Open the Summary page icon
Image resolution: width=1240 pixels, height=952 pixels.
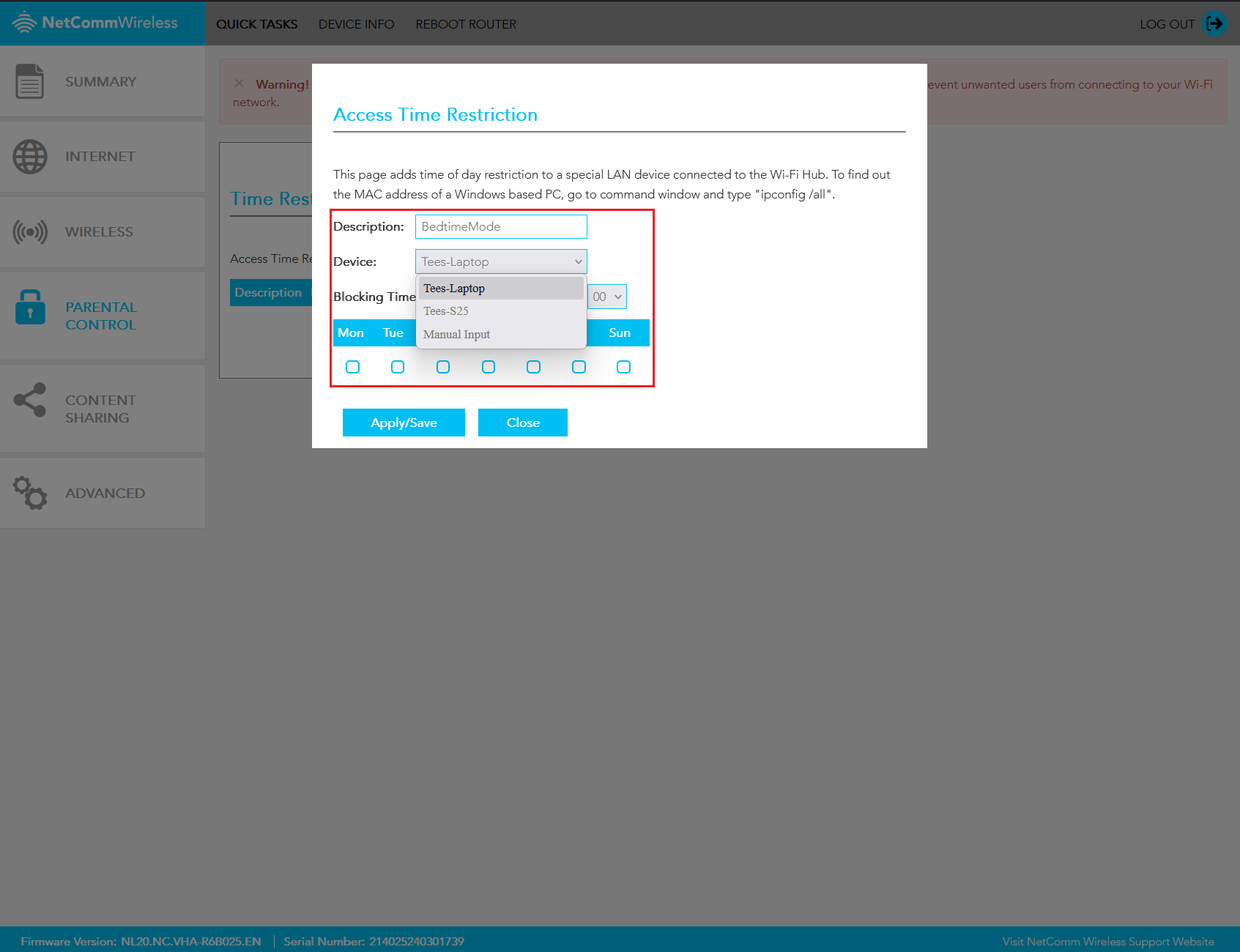pyautogui.click(x=29, y=81)
